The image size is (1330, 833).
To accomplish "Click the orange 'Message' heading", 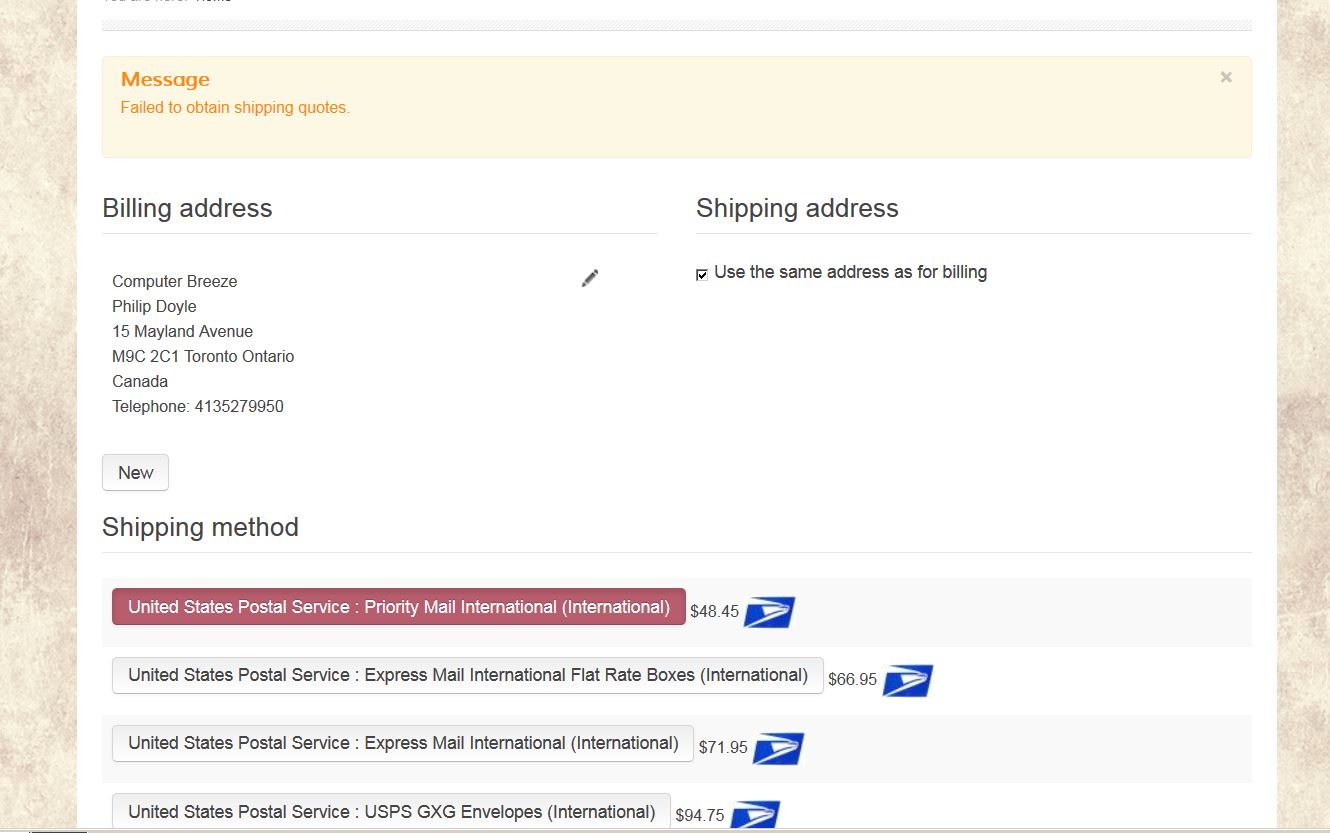I will (x=165, y=80).
